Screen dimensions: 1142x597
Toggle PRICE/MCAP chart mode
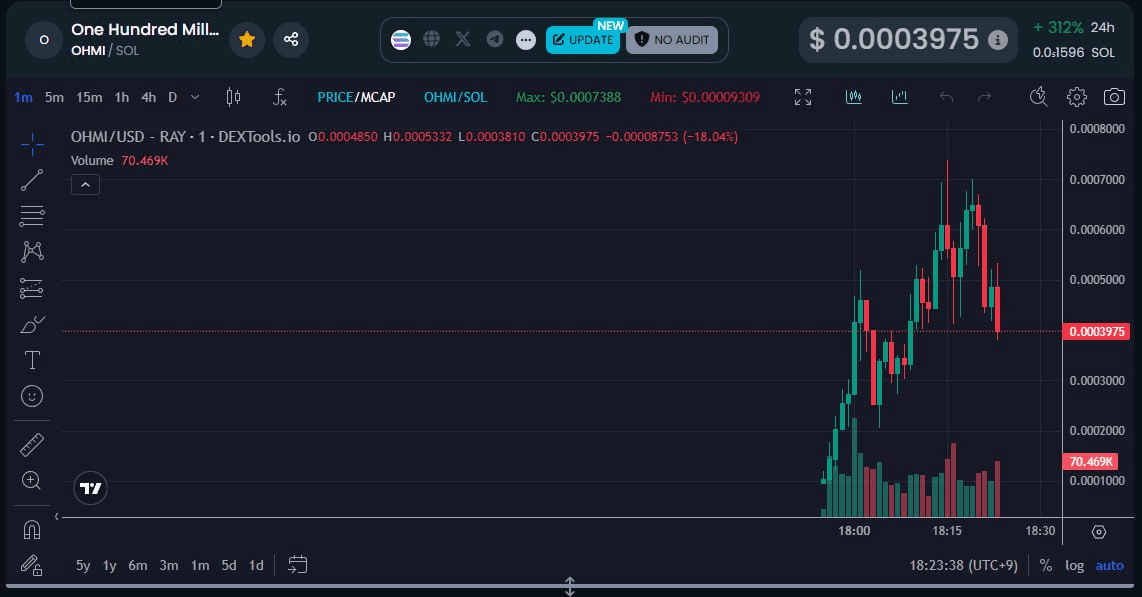356,97
